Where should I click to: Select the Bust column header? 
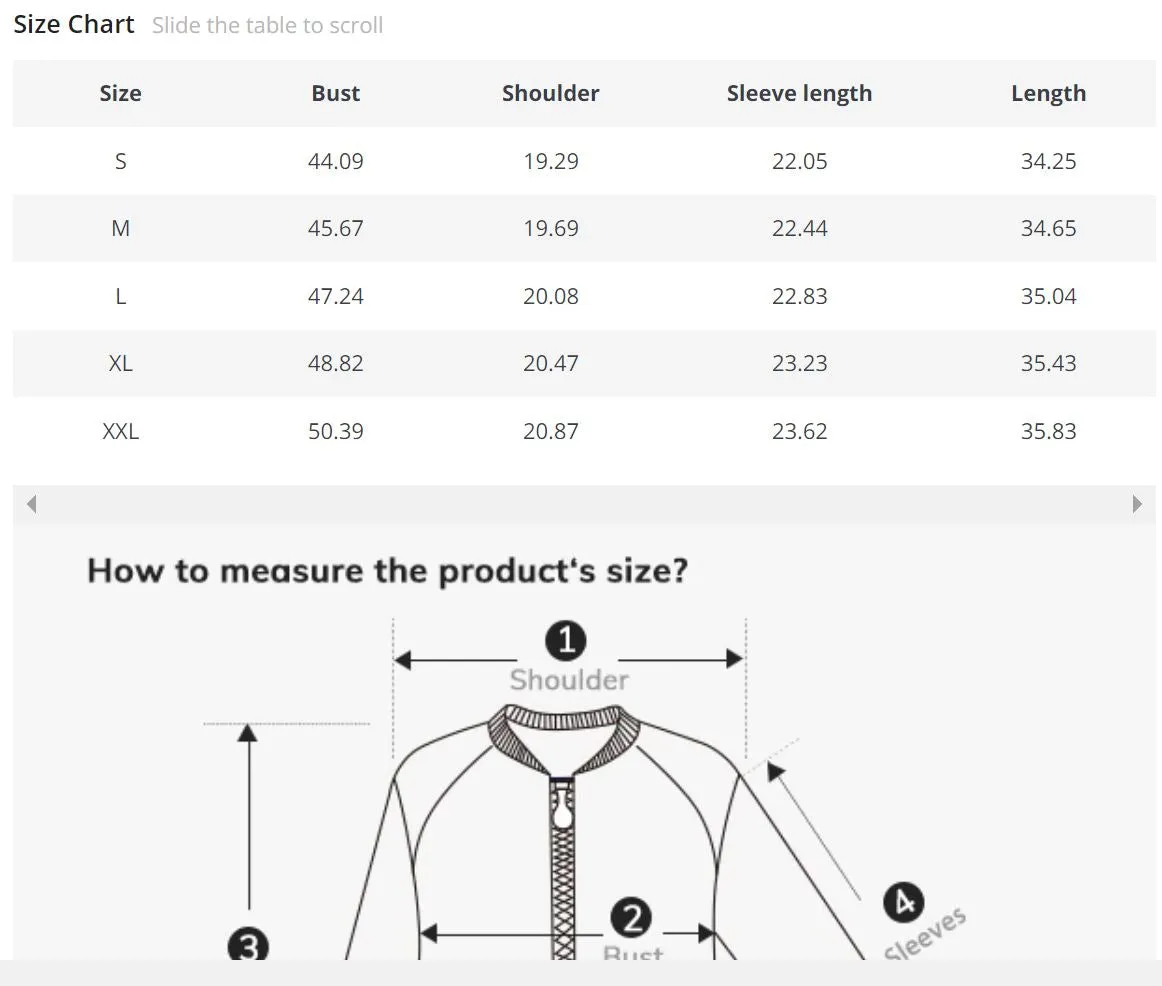pyautogui.click(x=336, y=93)
